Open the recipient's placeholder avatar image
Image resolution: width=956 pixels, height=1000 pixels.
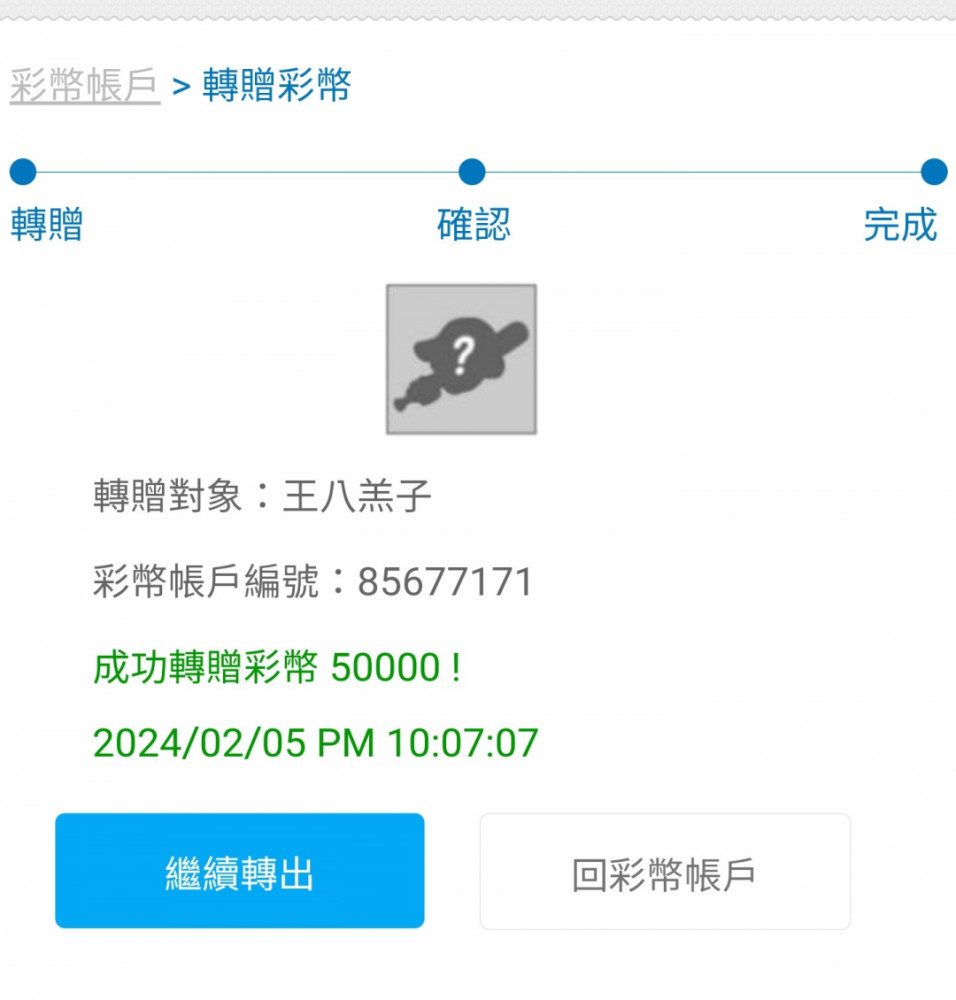[x=461, y=359]
